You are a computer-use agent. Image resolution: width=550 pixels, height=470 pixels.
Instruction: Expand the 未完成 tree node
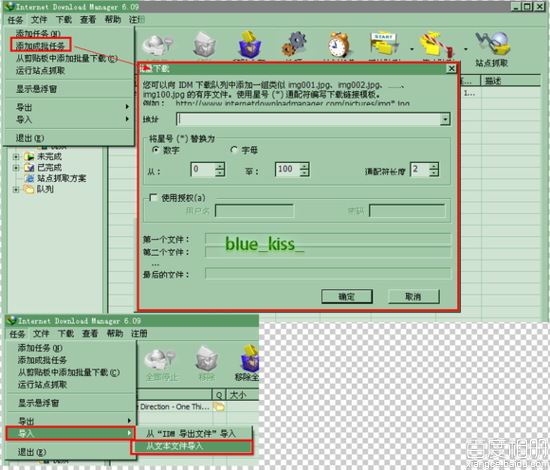[x=16, y=156]
